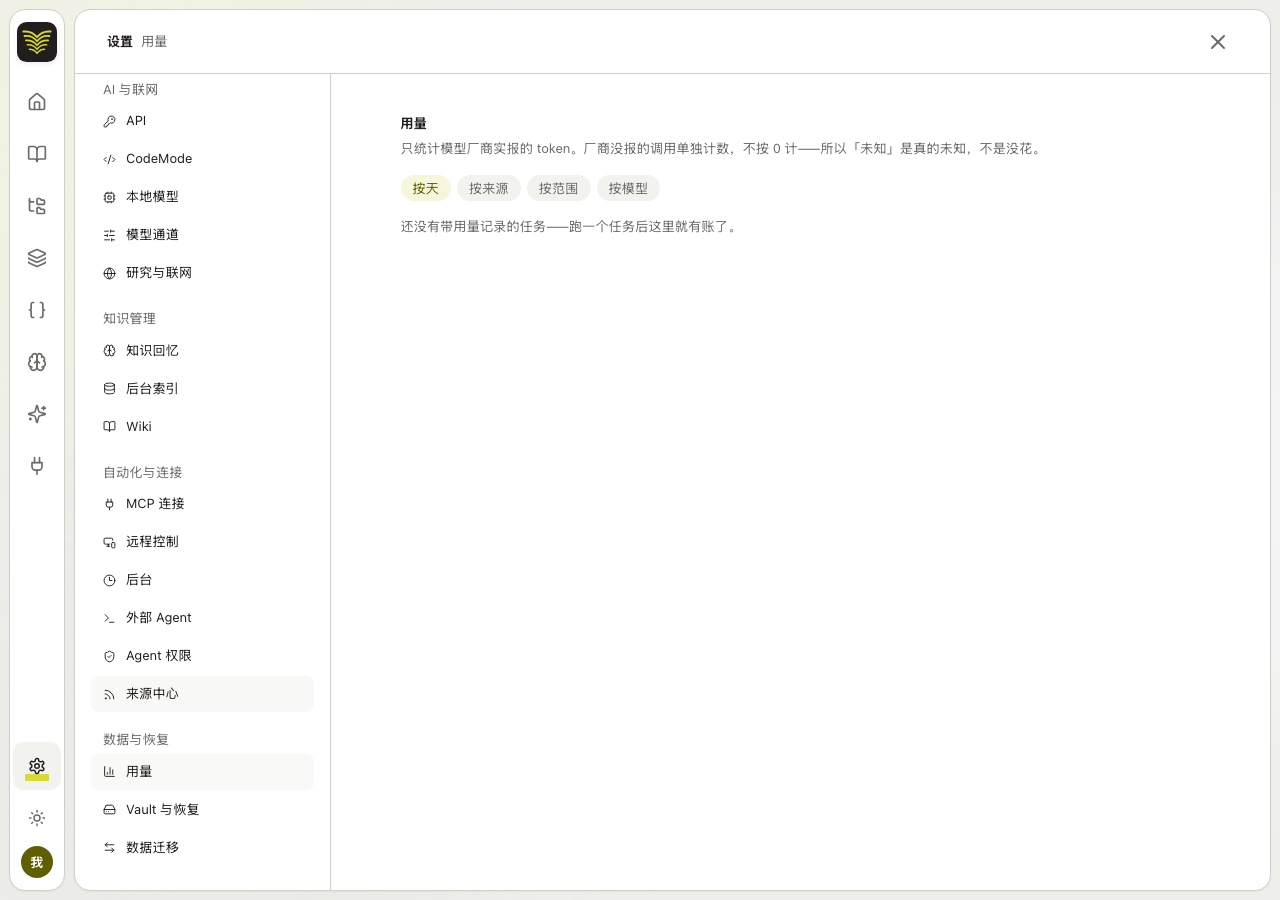Open API settings
The width and height of the screenshot is (1280, 900).
[x=202, y=121]
